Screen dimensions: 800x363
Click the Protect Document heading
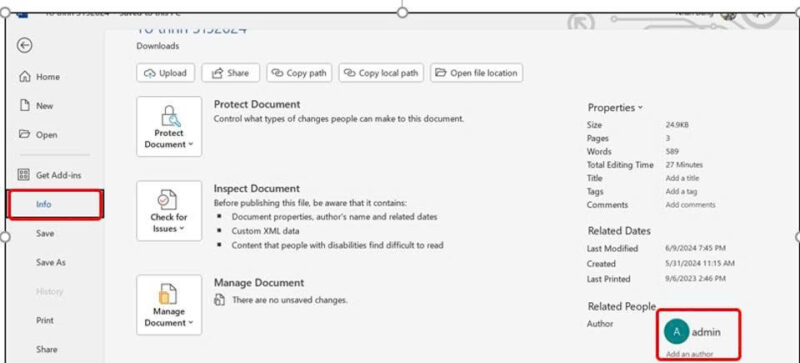coord(257,104)
